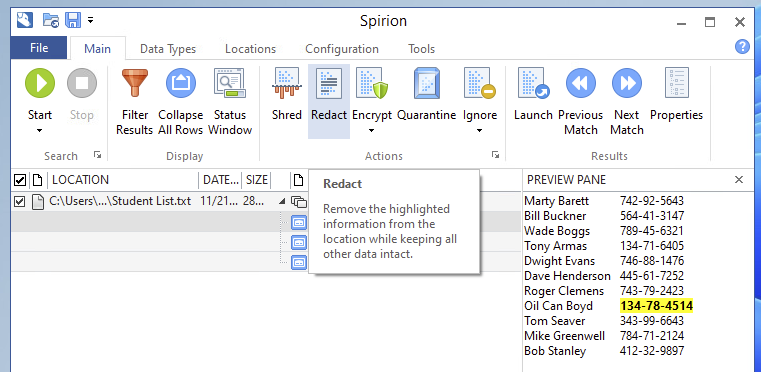Image resolution: width=761 pixels, height=372 pixels.
Task: Open the File menu
Action: coord(39,48)
